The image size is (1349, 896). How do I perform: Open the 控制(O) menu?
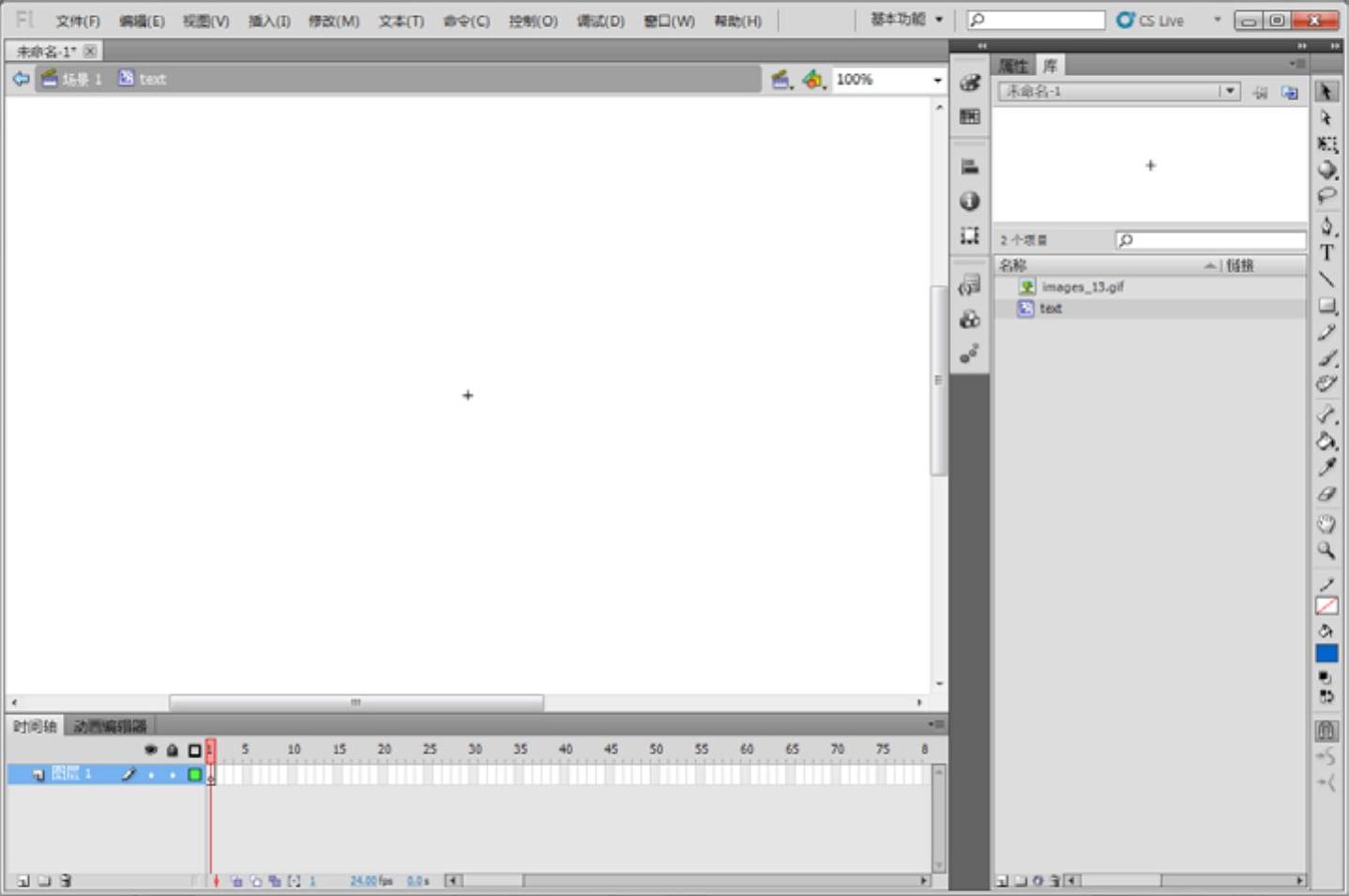(533, 21)
